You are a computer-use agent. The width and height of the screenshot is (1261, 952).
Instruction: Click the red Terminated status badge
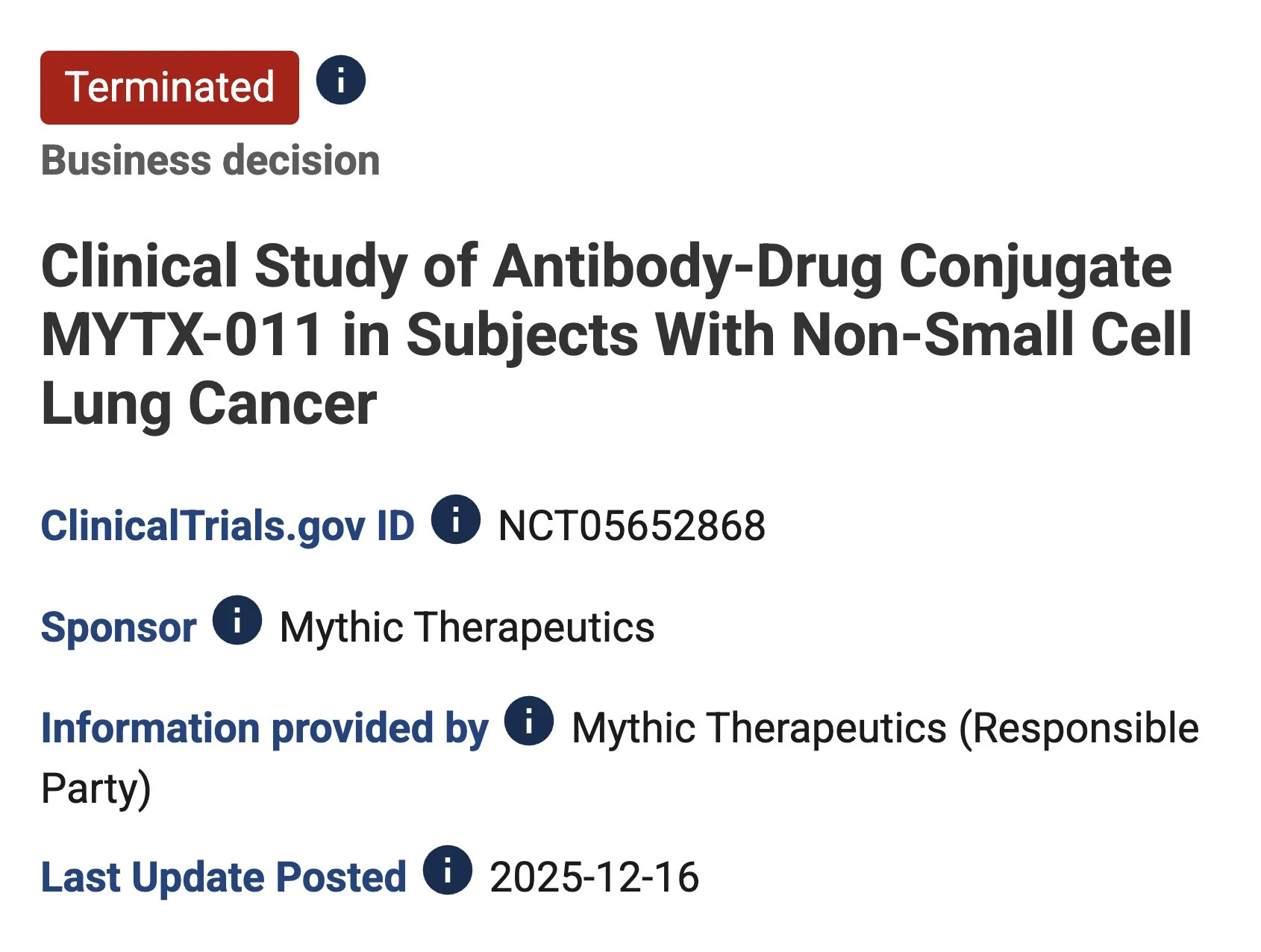tap(169, 87)
